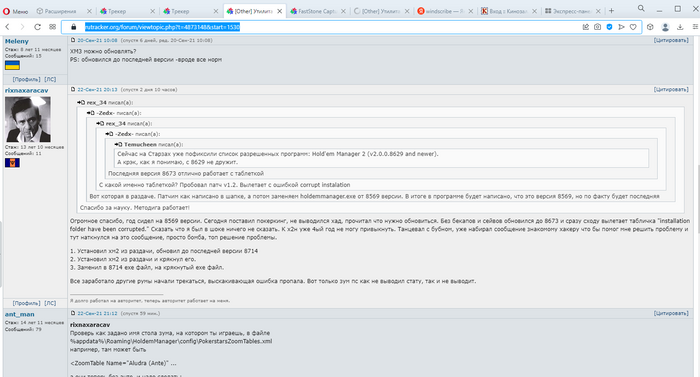Image resolution: width=700 pixels, height=377 pixels.
Task: View site security lock icon
Action: pos(74,27)
